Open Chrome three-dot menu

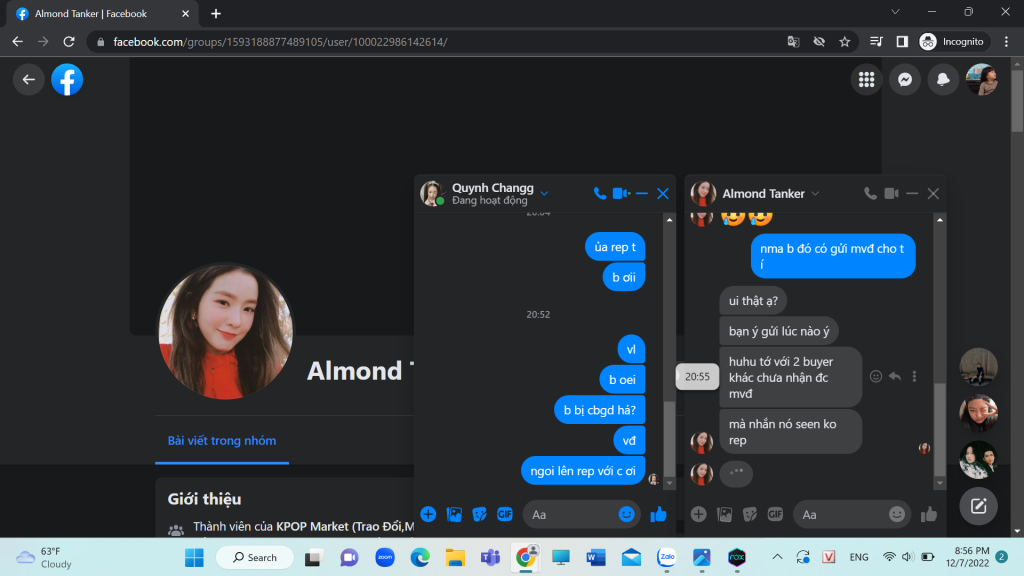coord(1006,42)
